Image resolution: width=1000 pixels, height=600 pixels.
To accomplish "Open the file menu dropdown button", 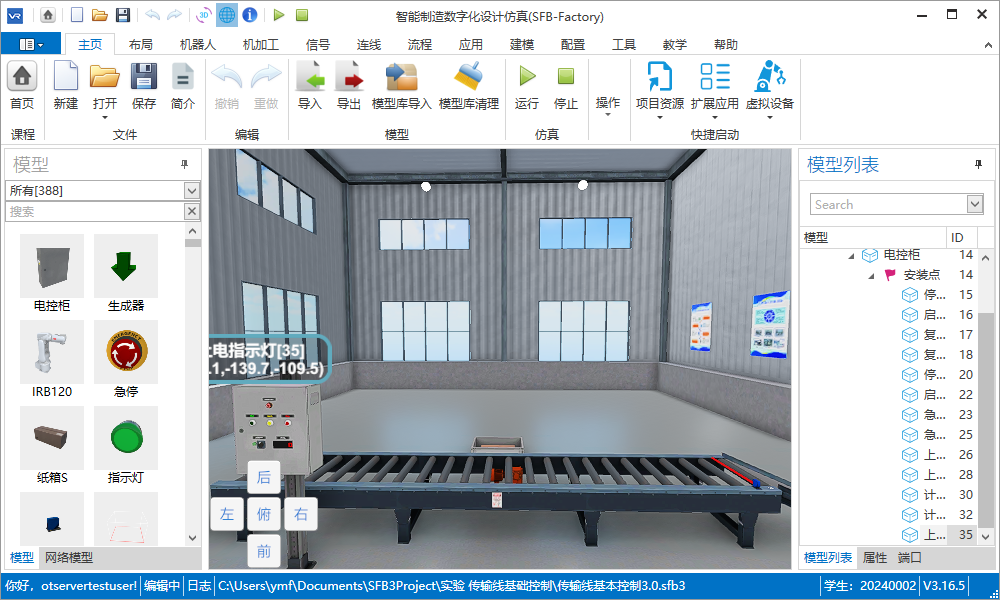I will point(31,45).
